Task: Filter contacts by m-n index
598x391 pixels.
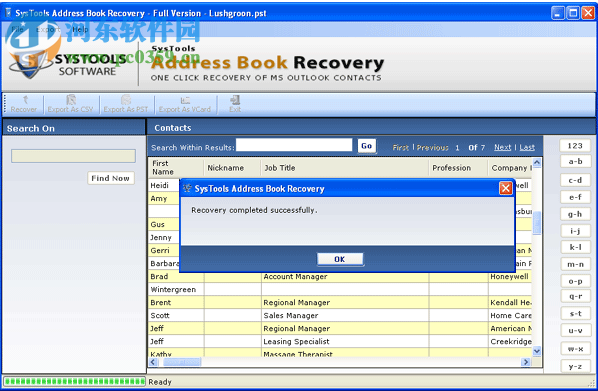Action: [575, 264]
